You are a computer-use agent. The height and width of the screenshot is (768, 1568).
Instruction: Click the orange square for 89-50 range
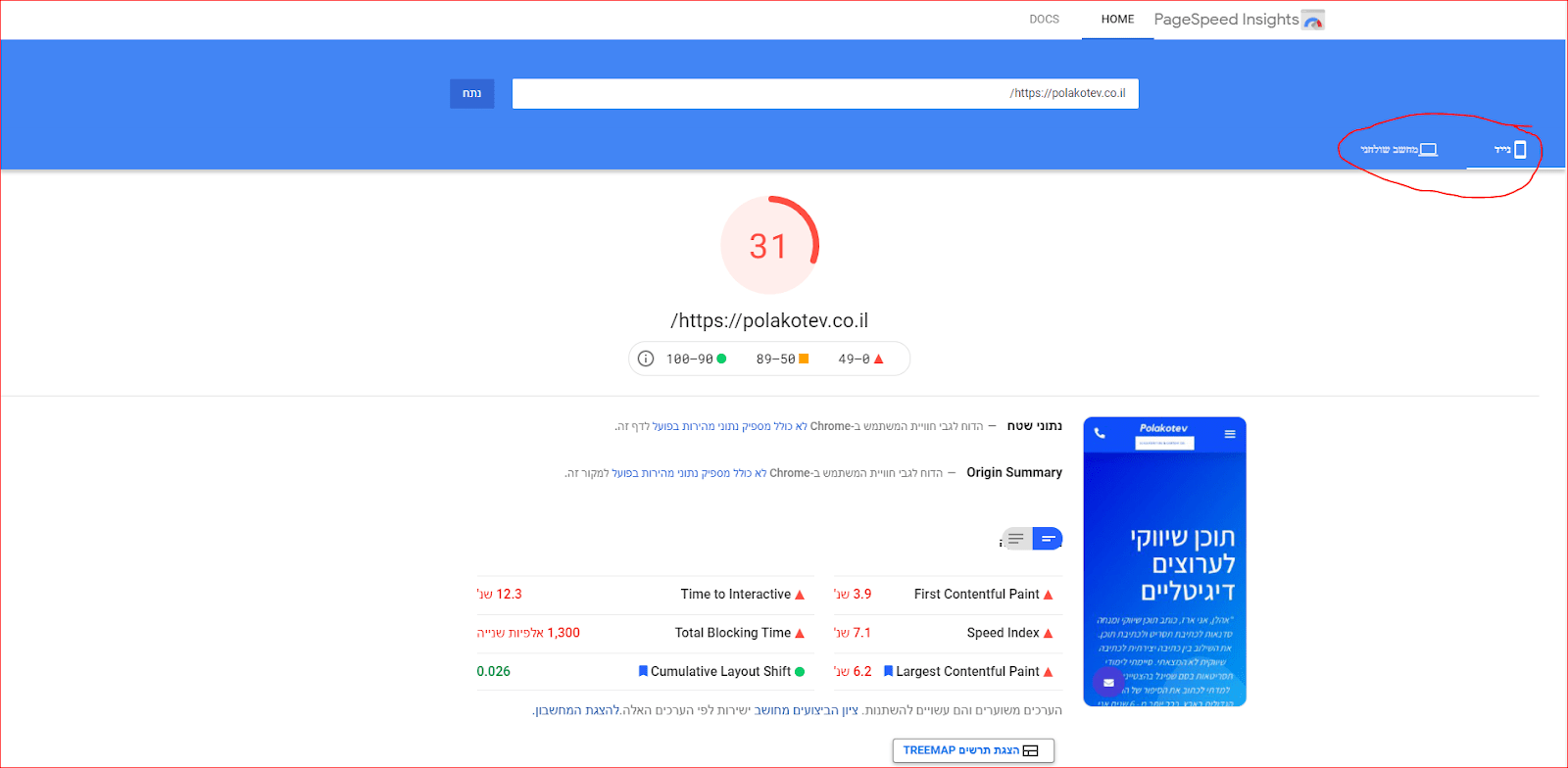point(804,359)
